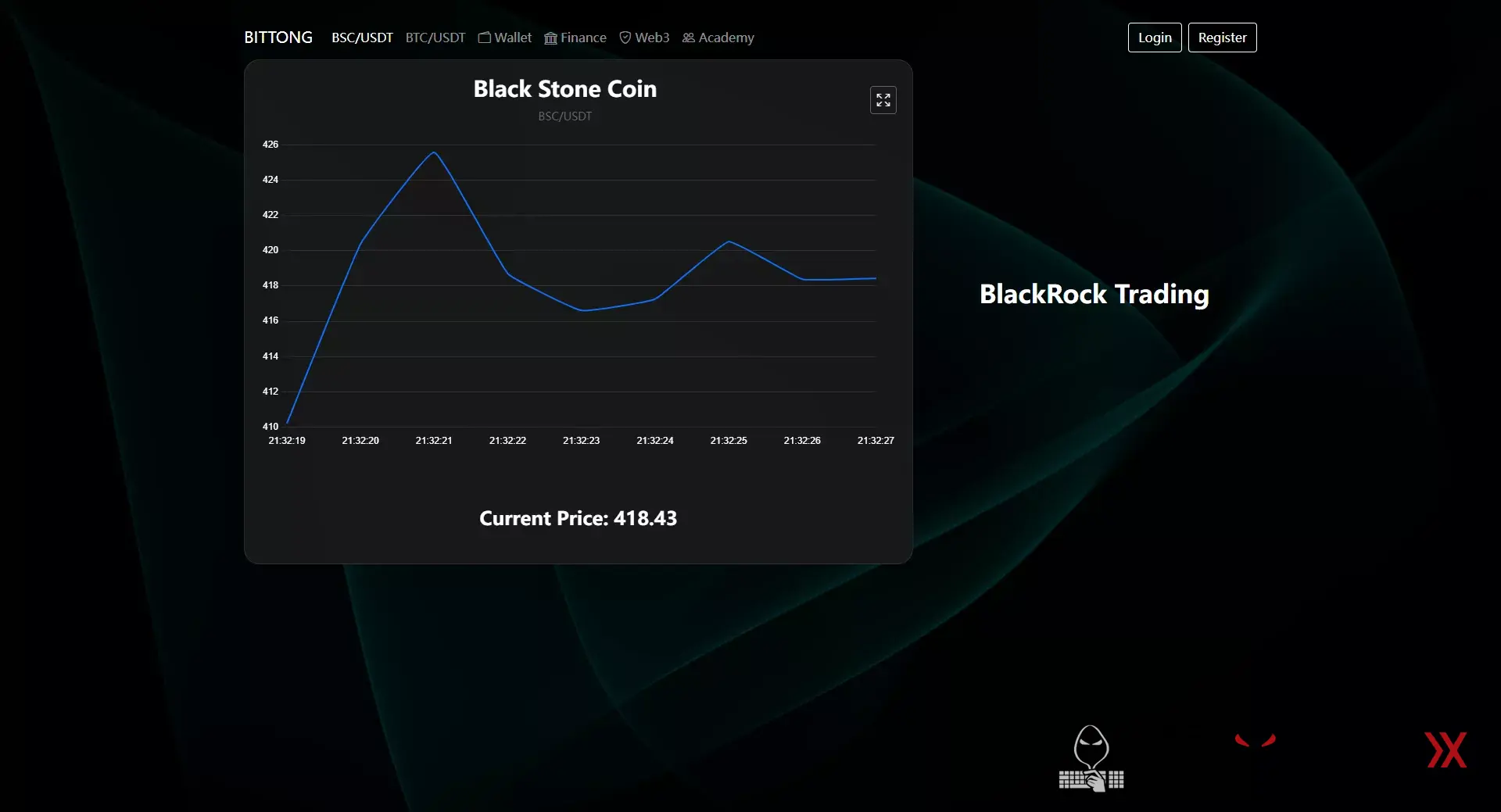Click the 410 price axis label

(270, 427)
